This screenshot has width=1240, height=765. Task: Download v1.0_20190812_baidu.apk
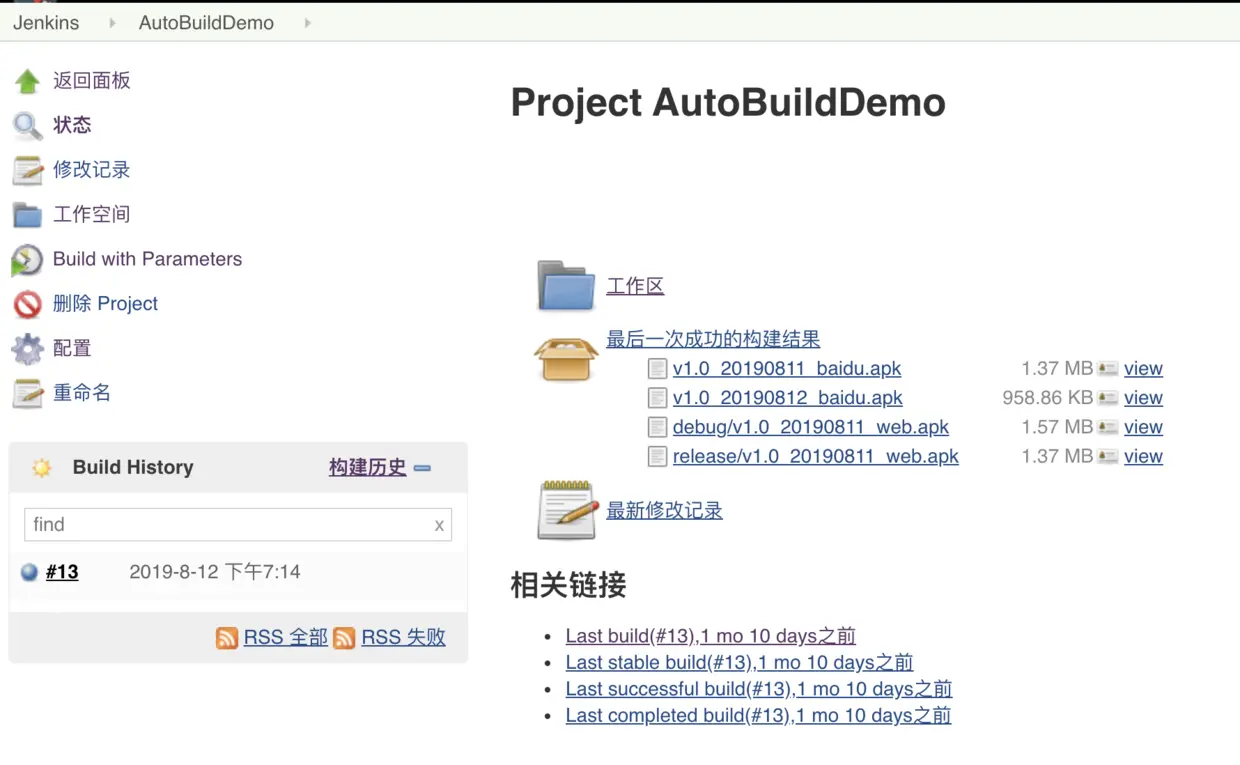coord(788,398)
